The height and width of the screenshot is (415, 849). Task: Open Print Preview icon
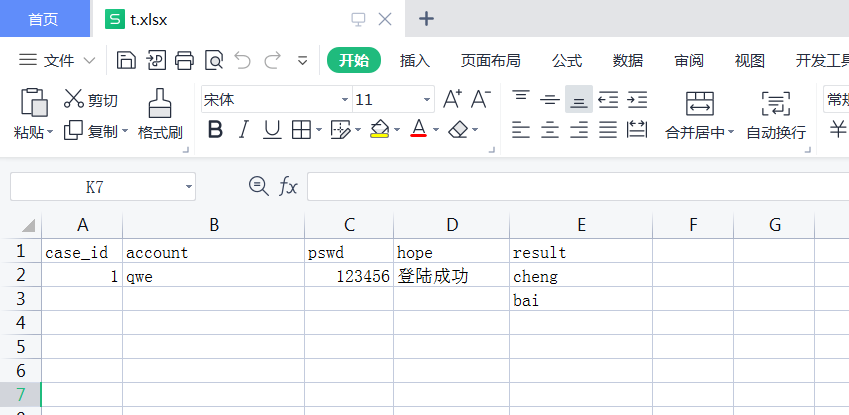coord(214,60)
